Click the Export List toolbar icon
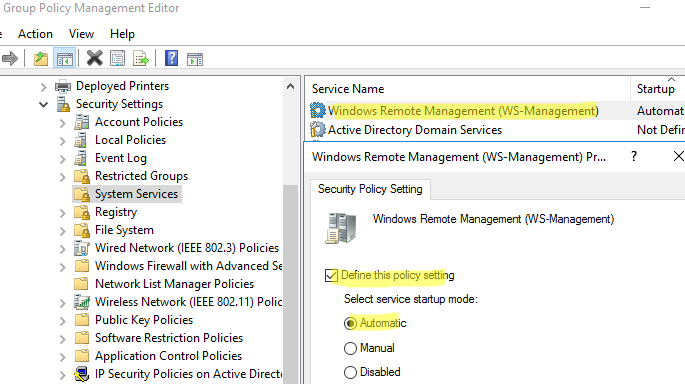The width and height of the screenshot is (685, 384). tap(141, 58)
